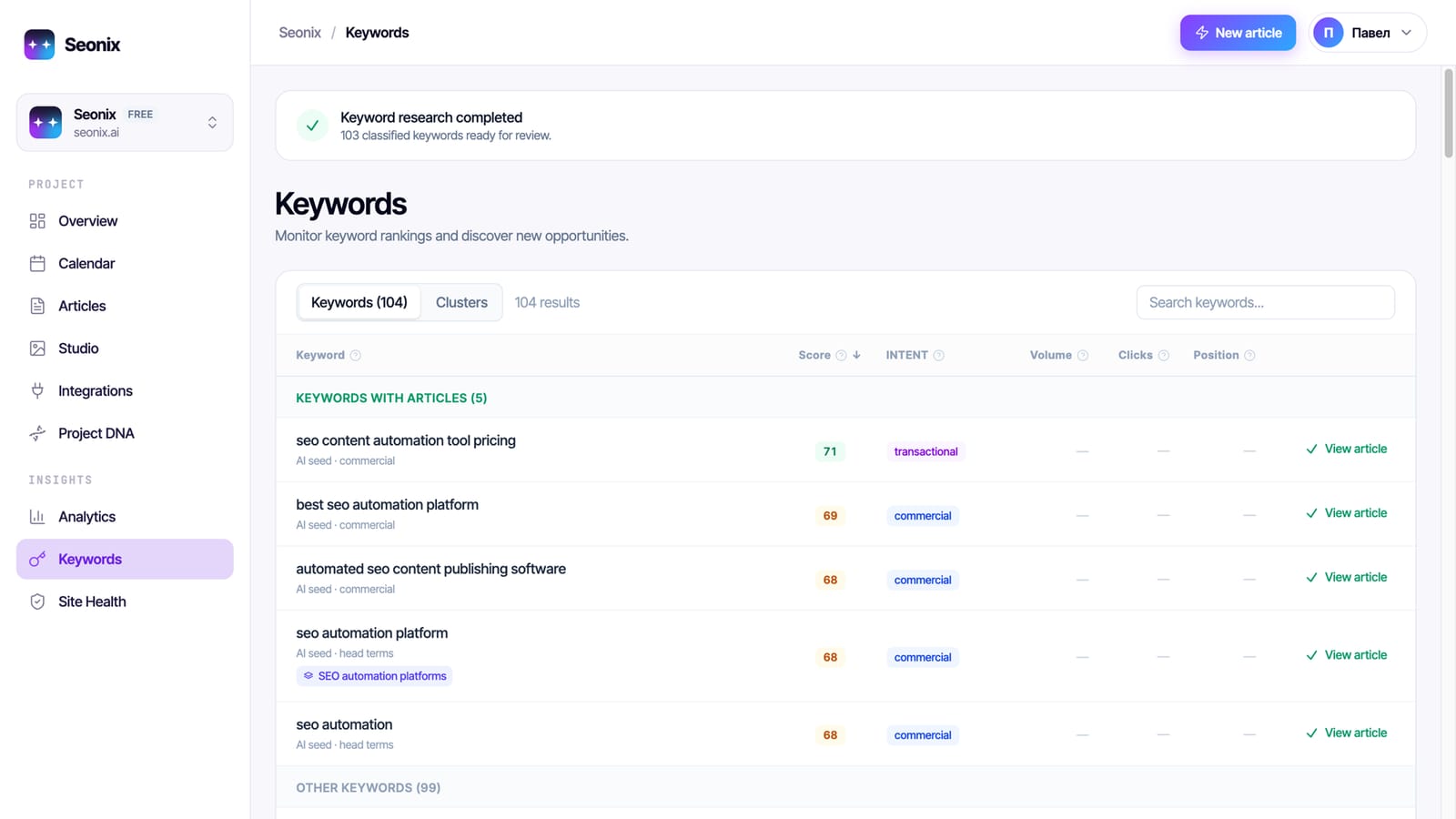Open the Integrations plug icon
Viewport: 1456px width, 819px height.
tap(37, 390)
